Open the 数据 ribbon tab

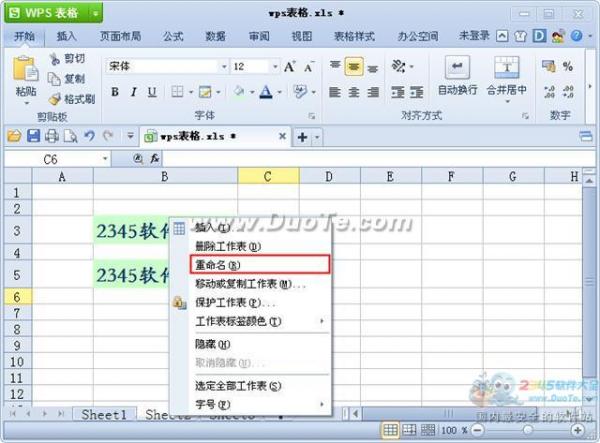click(x=215, y=36)
